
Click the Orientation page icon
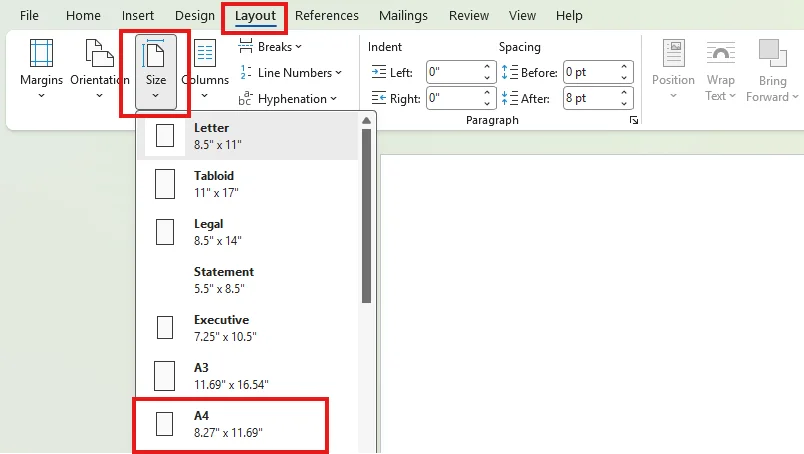(99, 53)
